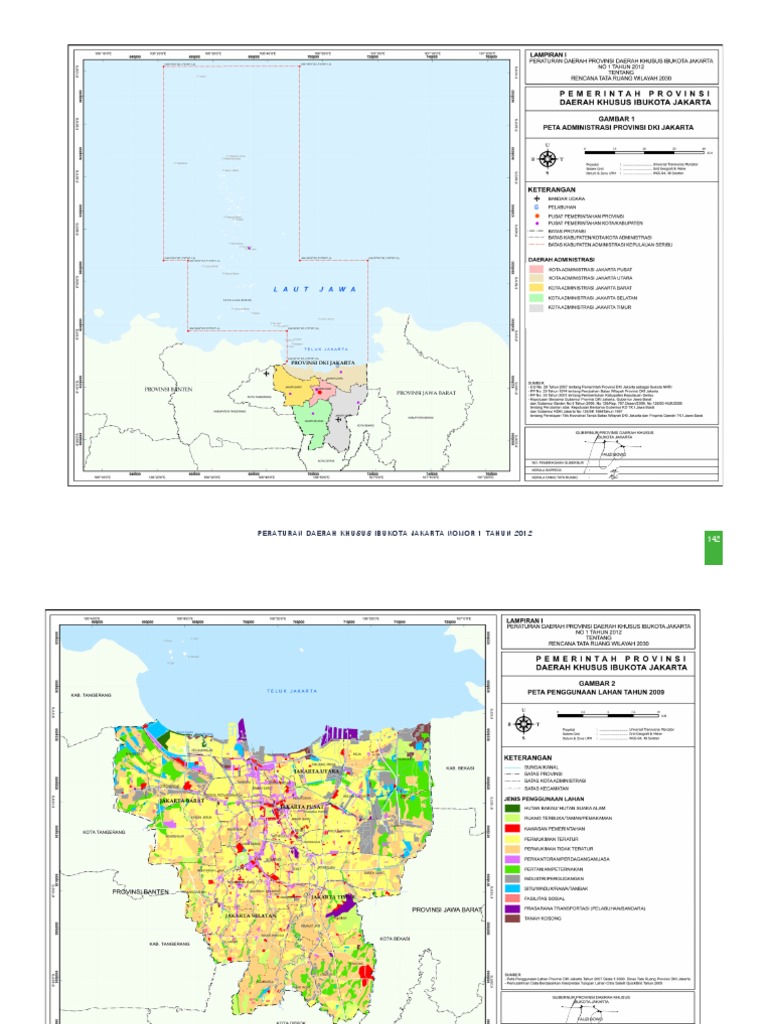Click 'LAMPIRAN I' header of the second map

pos(524,620)
